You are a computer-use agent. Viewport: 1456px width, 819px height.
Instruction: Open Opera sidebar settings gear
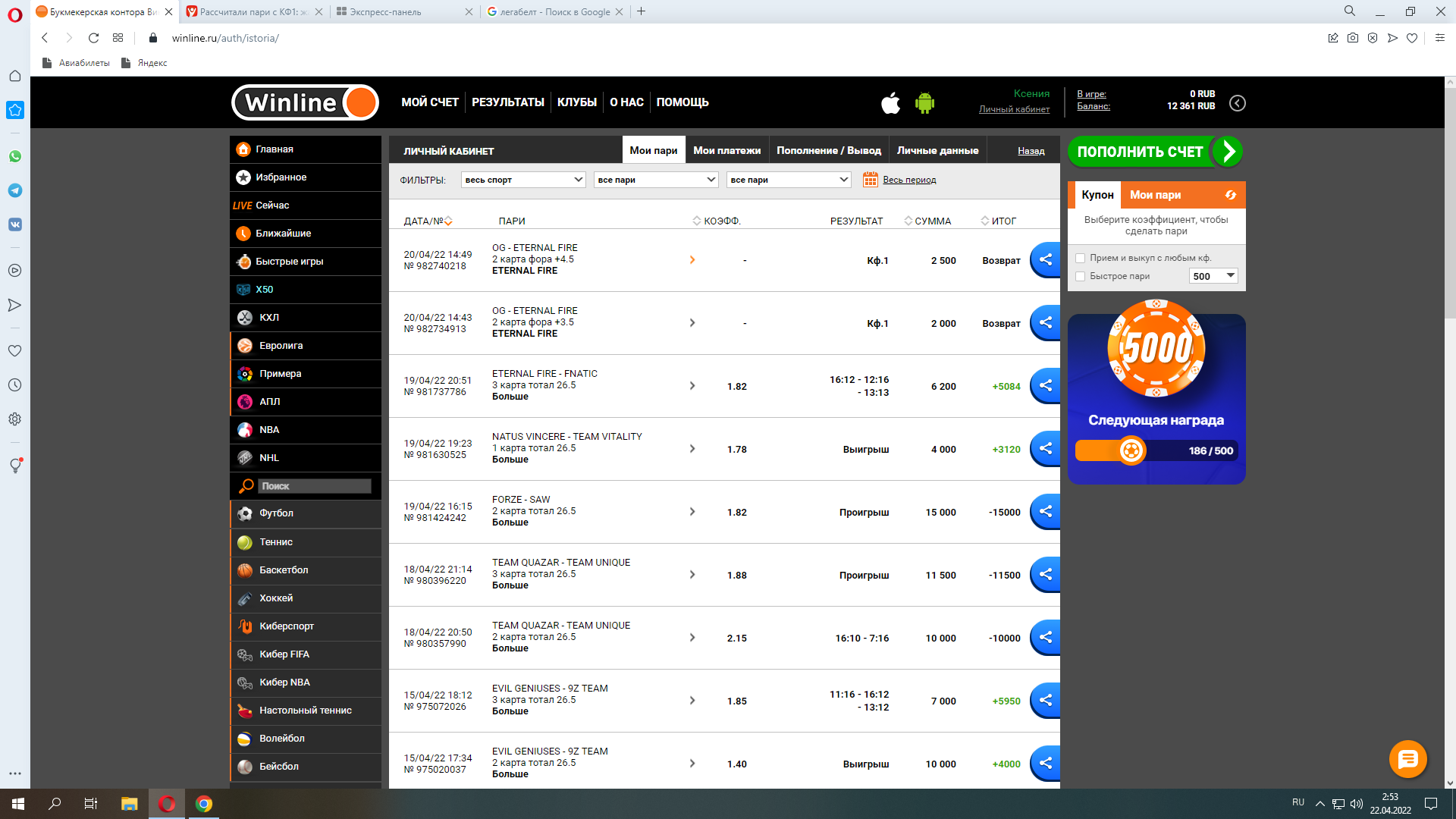pos(15,419)
